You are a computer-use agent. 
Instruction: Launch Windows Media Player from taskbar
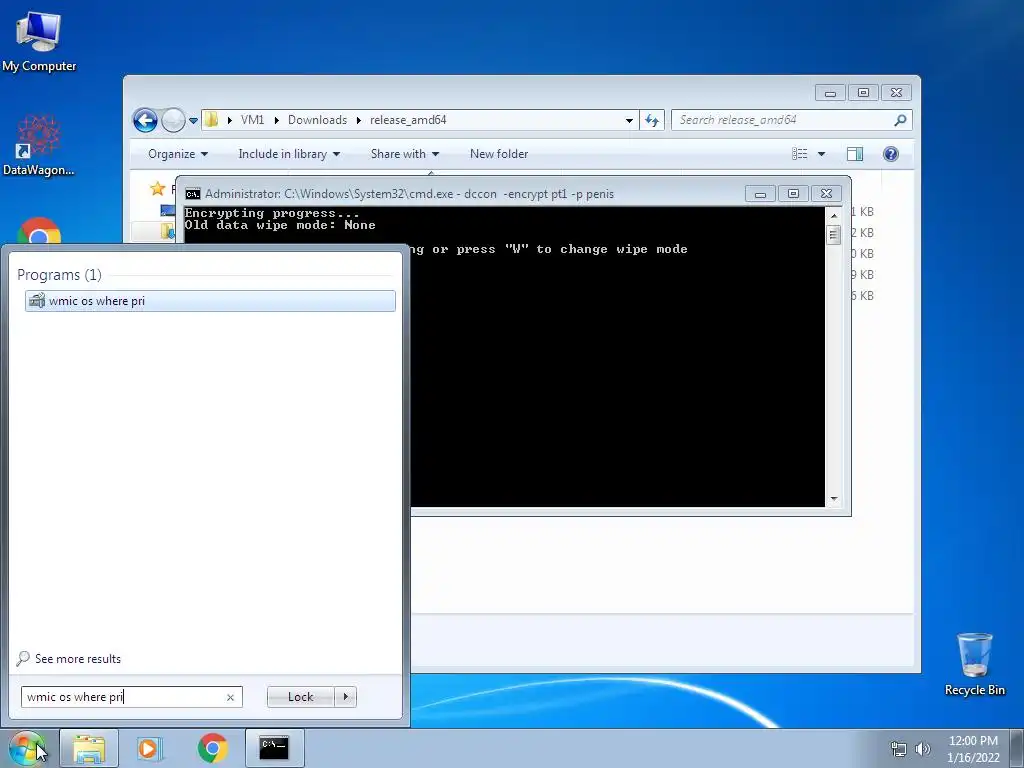pos(150,748)
